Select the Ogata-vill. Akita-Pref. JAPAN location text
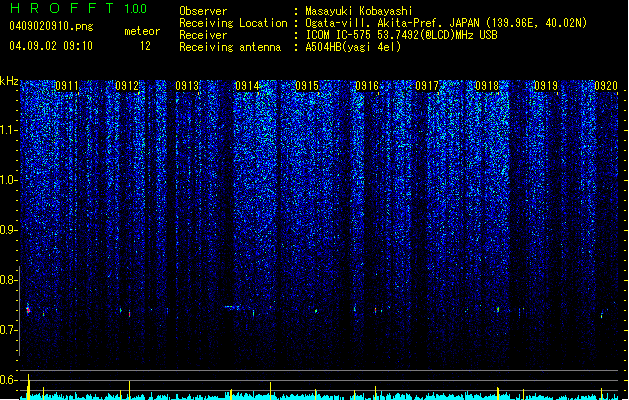This screenshot has height=400, width=629. click(446, 23)
